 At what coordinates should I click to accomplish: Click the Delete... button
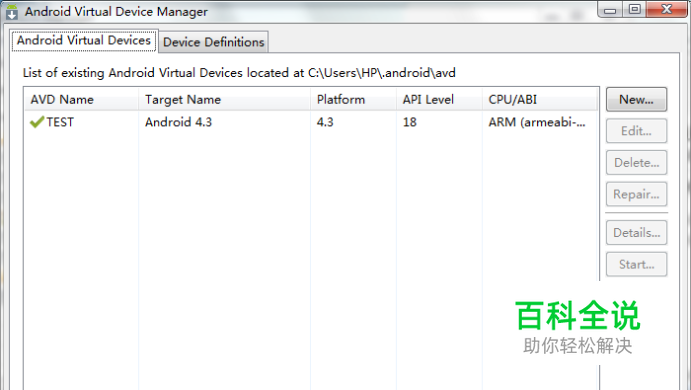click(636, 163)
